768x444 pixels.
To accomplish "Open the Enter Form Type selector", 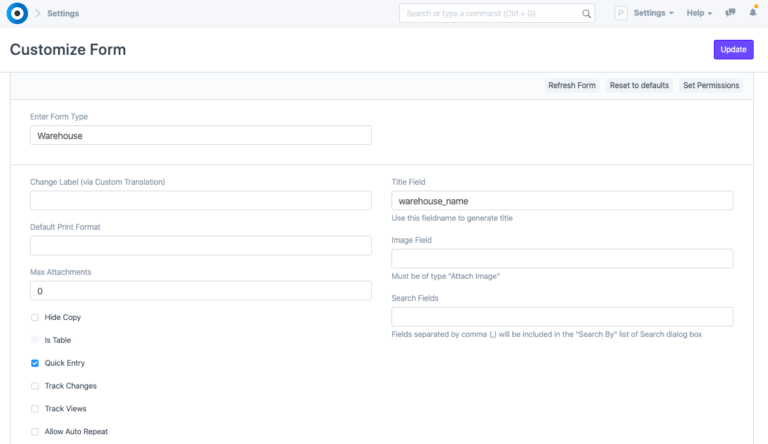I will [x=200, y=135].
